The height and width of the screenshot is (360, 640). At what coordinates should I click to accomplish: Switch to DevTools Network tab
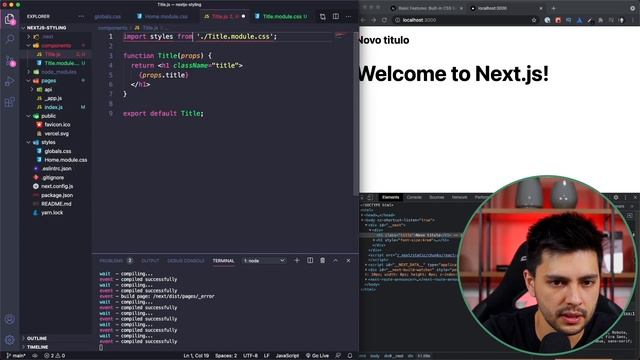pos(459,197)
